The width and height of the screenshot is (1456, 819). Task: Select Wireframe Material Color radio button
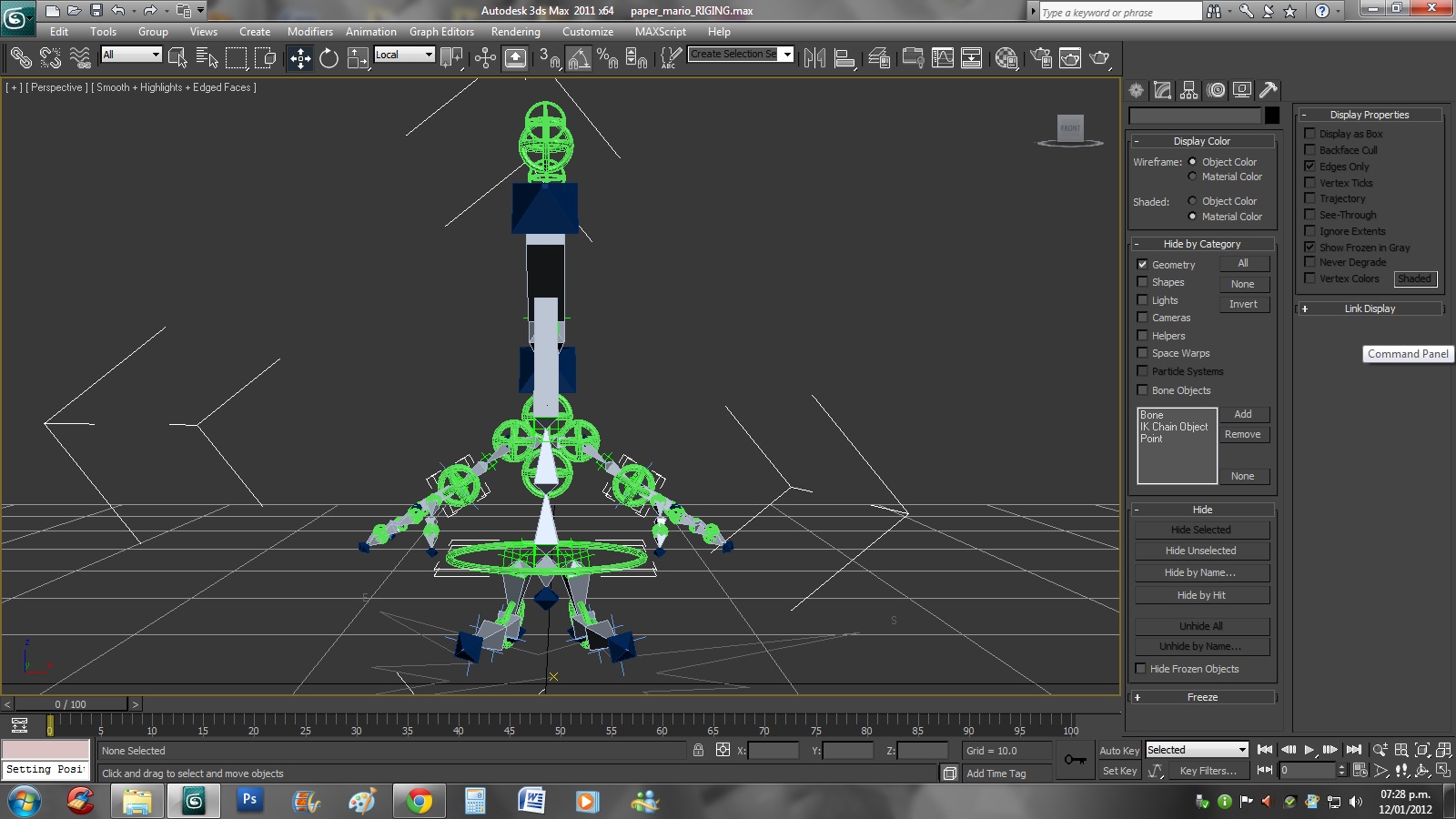coord(1192,177)
